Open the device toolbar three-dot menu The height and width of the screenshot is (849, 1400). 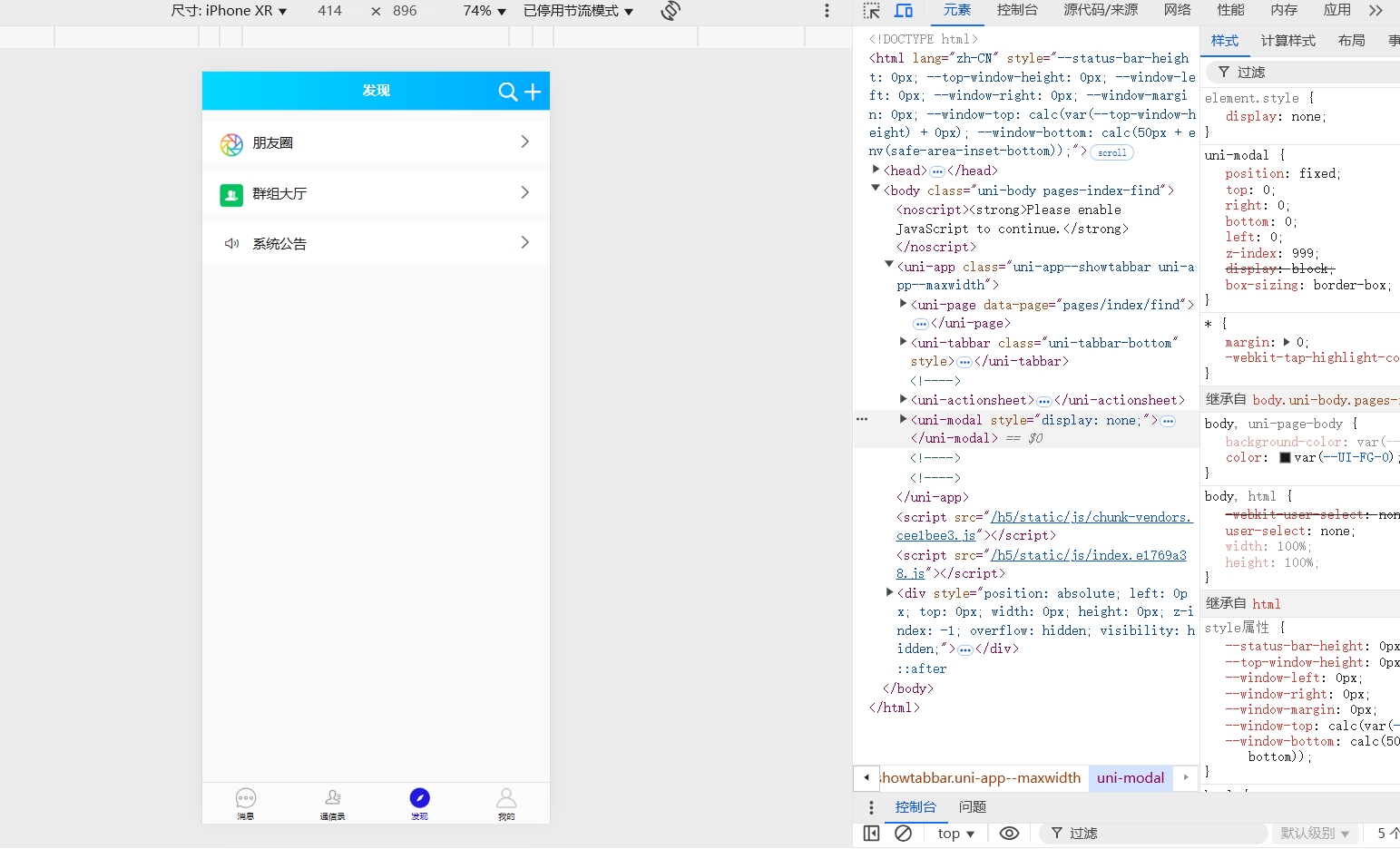[827, 11]
